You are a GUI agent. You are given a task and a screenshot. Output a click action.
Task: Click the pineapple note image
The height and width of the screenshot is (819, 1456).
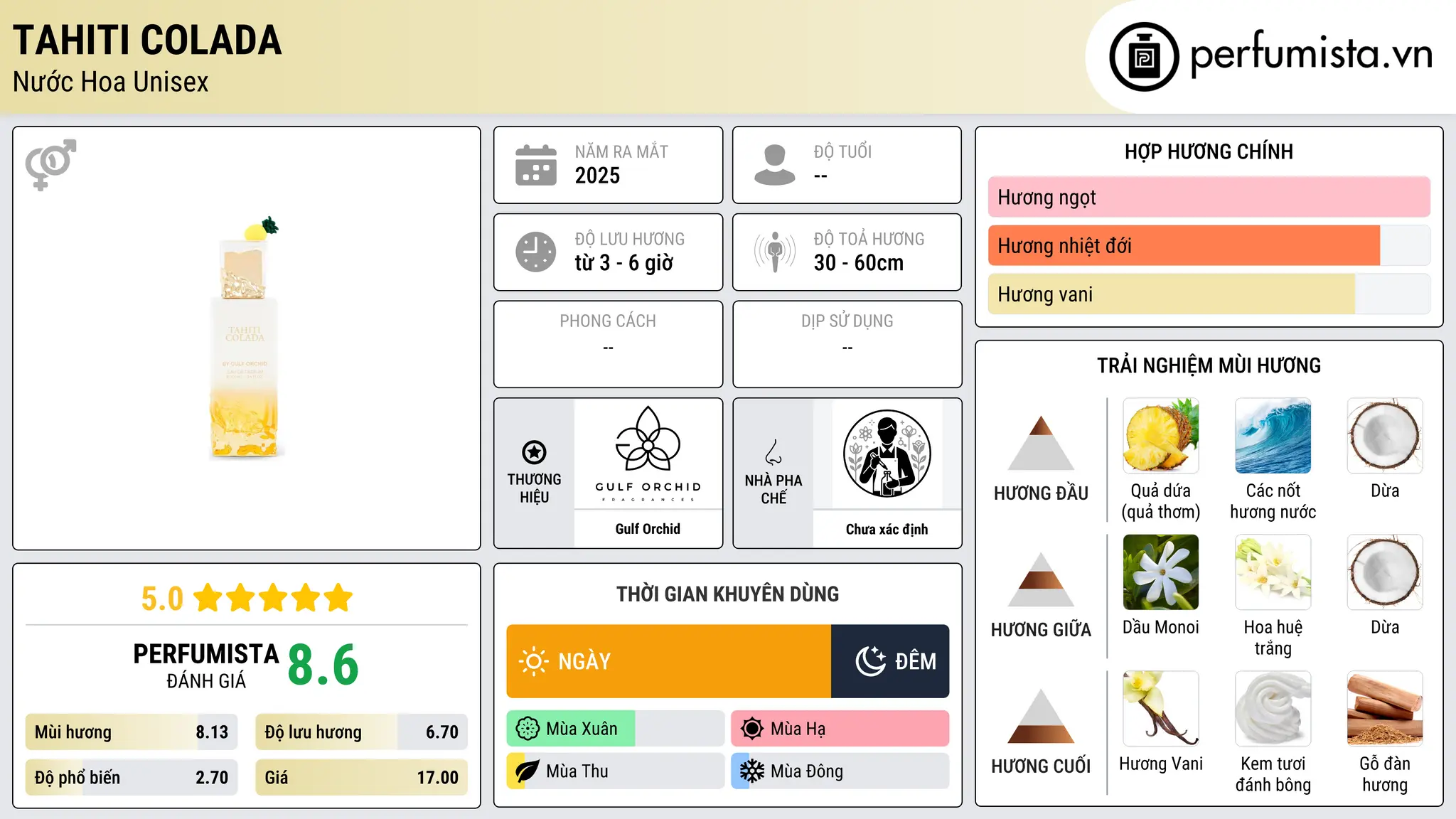click(x=1161, y=436)
